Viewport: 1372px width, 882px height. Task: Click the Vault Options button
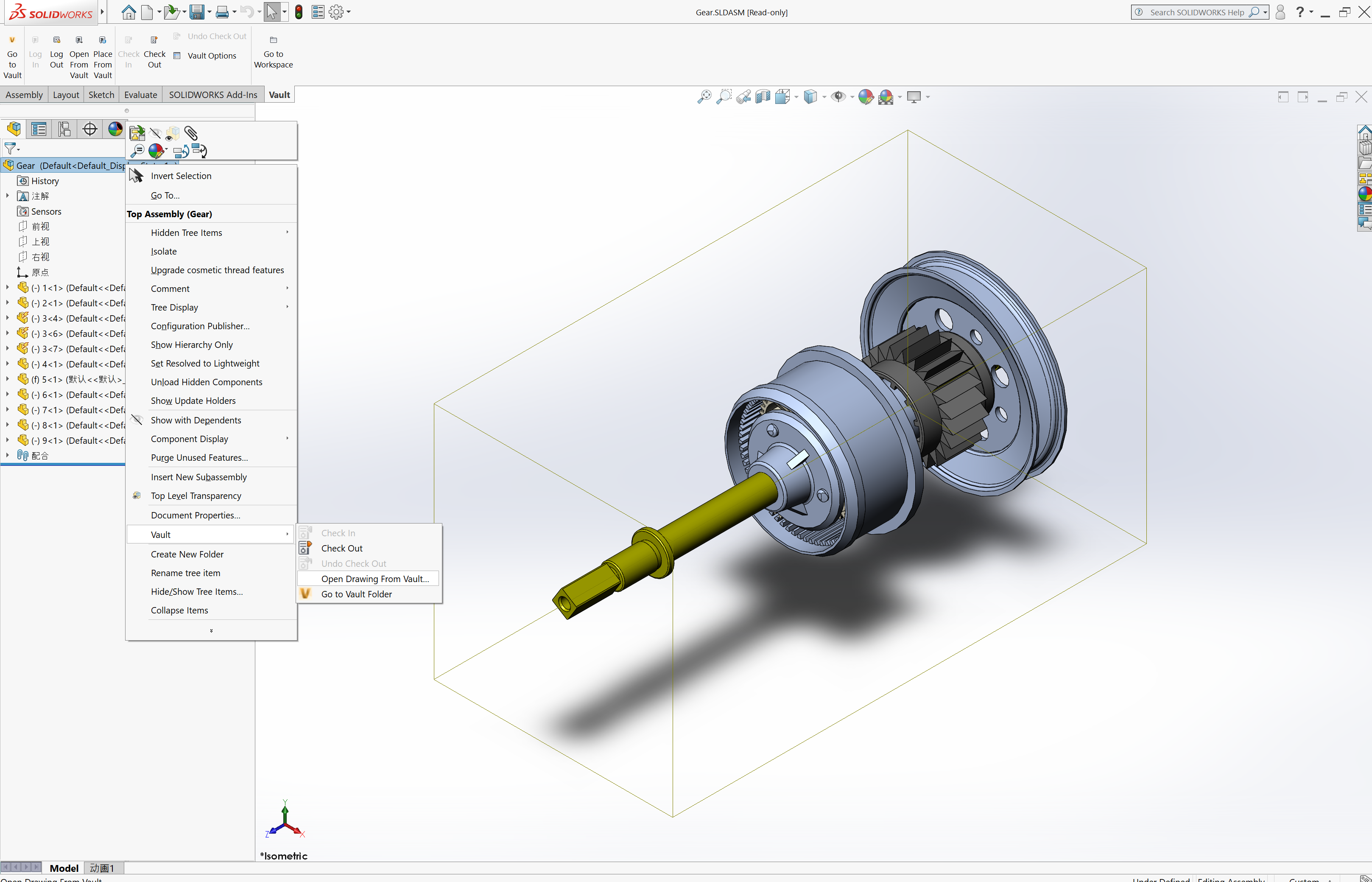click(211, 56)
